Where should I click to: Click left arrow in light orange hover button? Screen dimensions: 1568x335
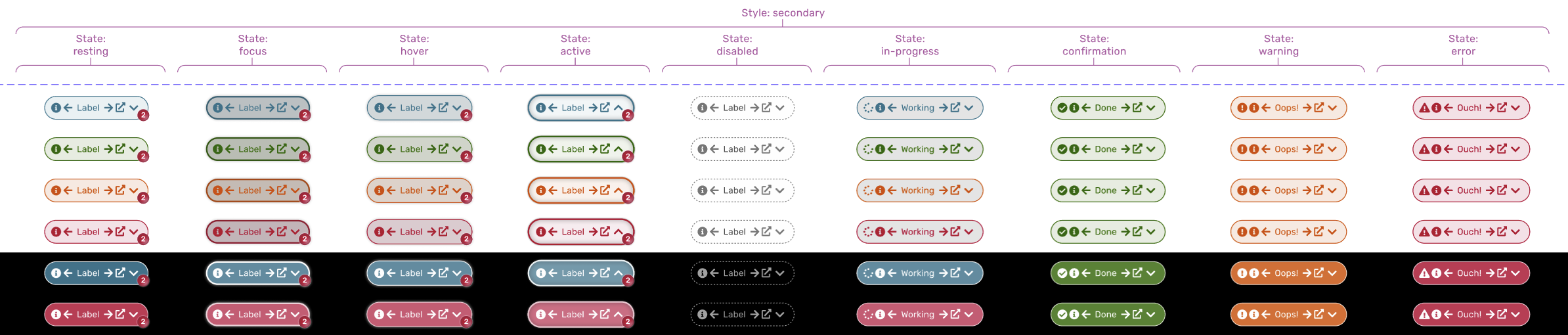coord(391,190)
